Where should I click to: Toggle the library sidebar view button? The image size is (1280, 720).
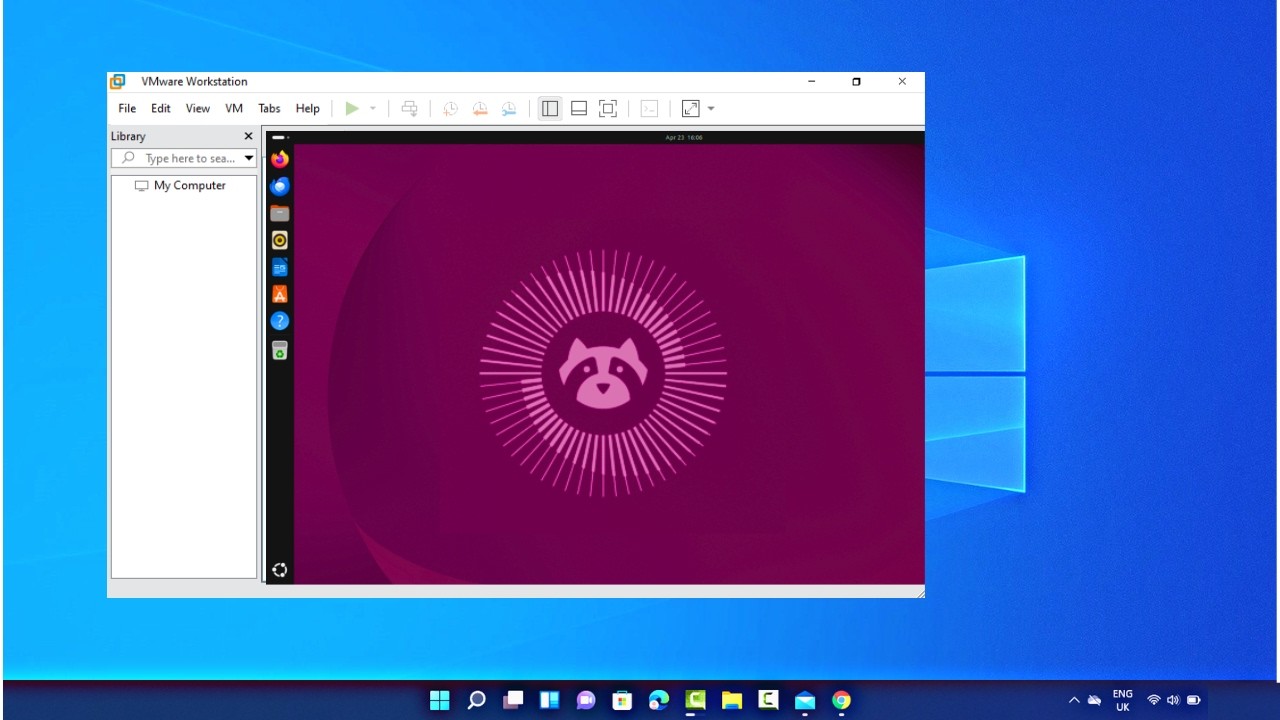coord(550,108)
